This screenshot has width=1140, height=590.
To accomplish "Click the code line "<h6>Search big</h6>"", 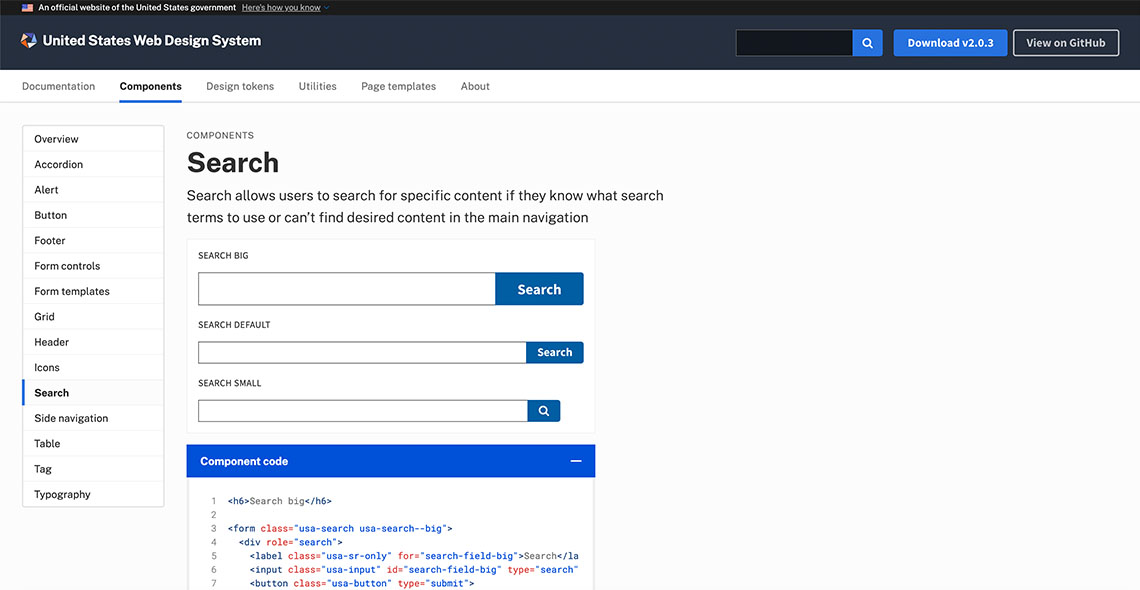I will pyautogui.click(x=280, y=501).
